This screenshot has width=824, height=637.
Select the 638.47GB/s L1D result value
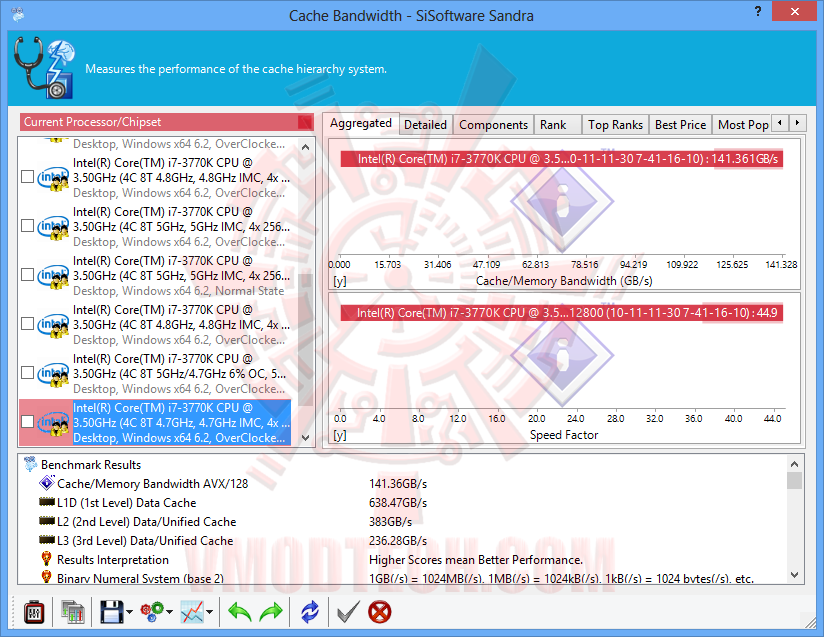(x=398, y=503)
